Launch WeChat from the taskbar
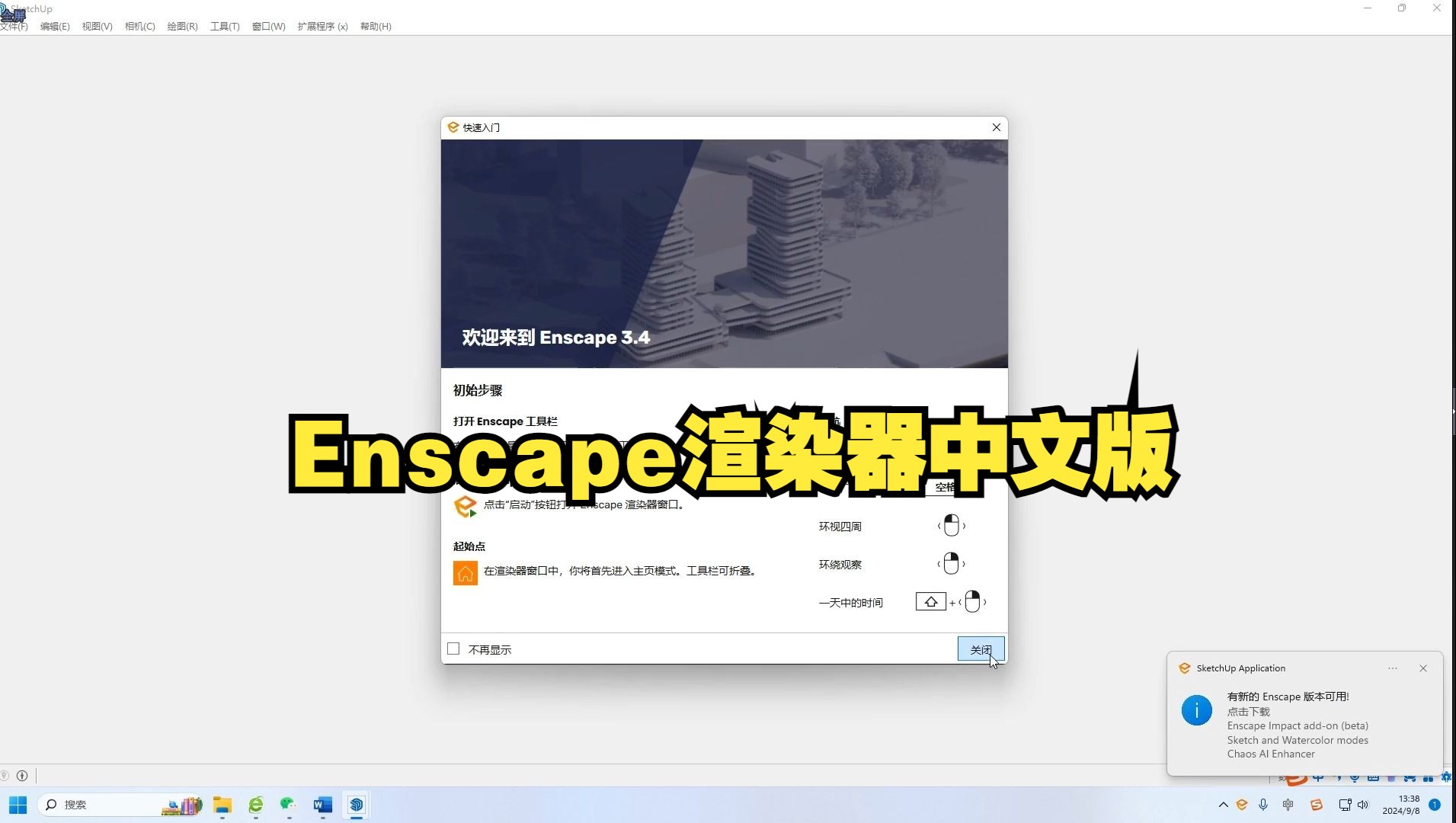 pyautogui.click(x=288, y=804)
